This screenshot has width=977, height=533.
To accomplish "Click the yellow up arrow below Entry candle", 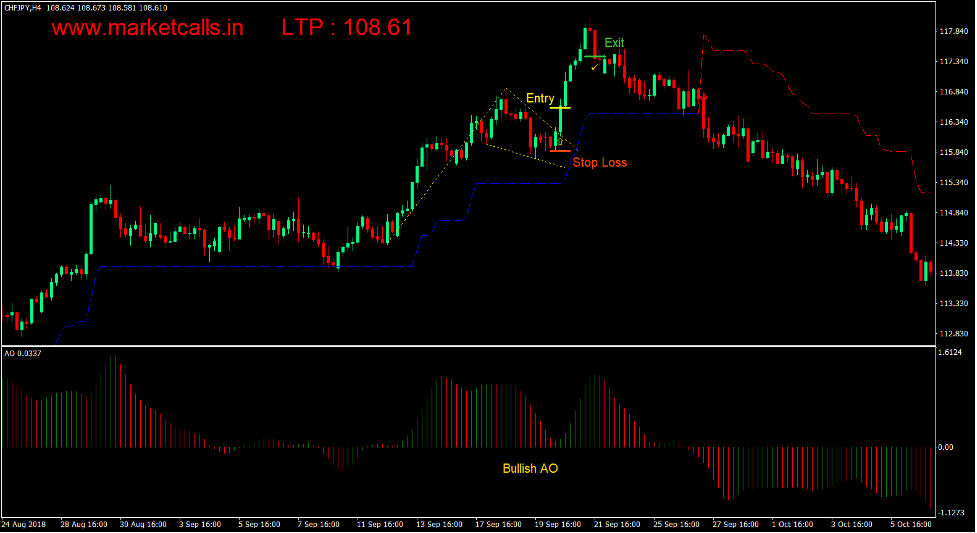I will click(558, 141).
